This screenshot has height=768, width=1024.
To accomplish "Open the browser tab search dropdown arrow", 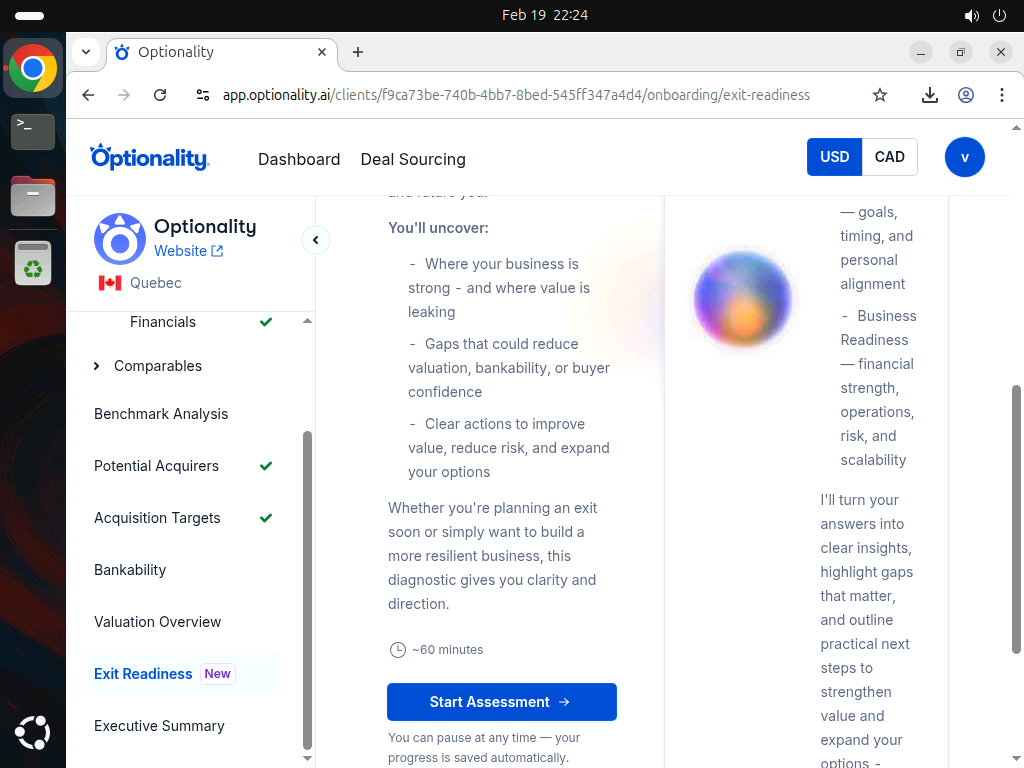I will click(x=86, y=52).
